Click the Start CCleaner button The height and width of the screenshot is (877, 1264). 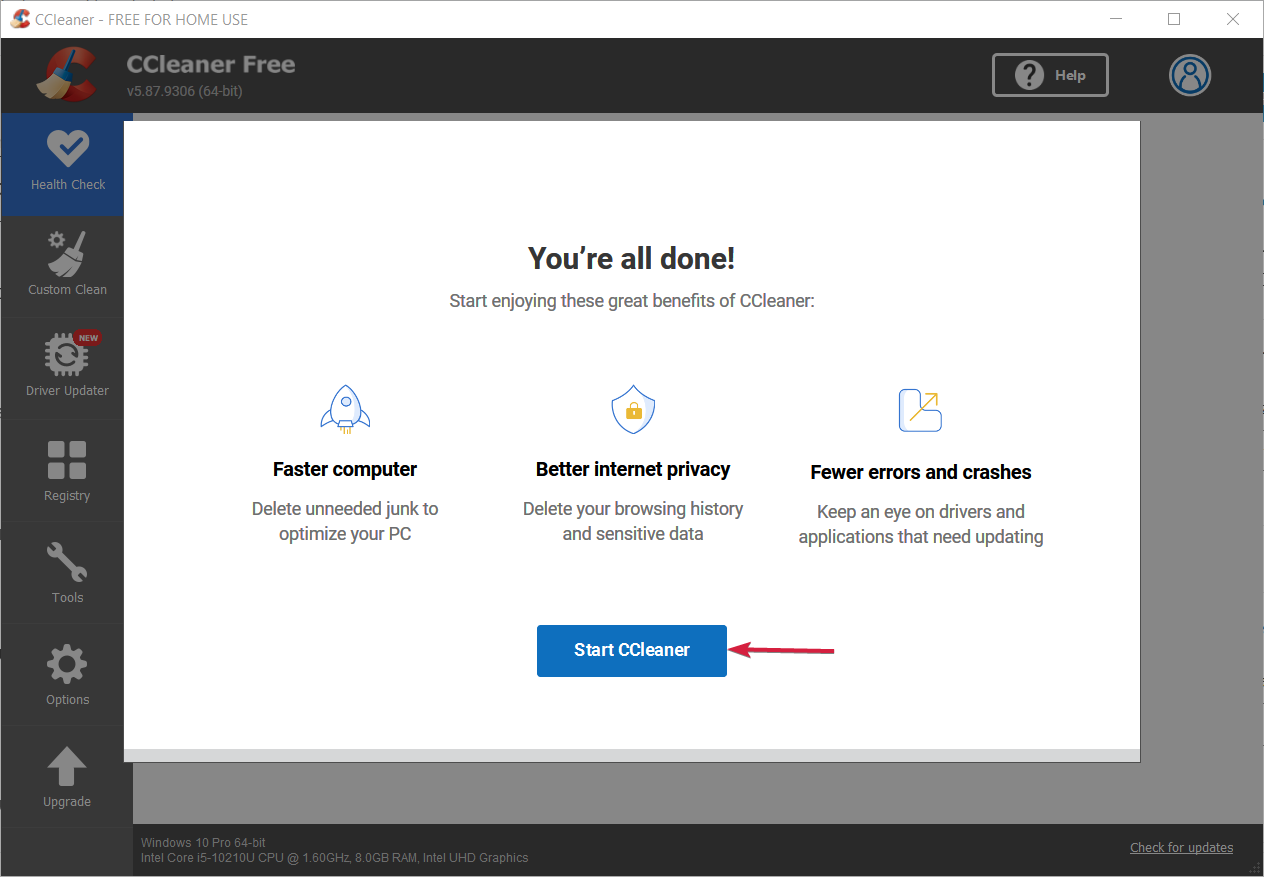pyautogui.click(x=632, y=650)
